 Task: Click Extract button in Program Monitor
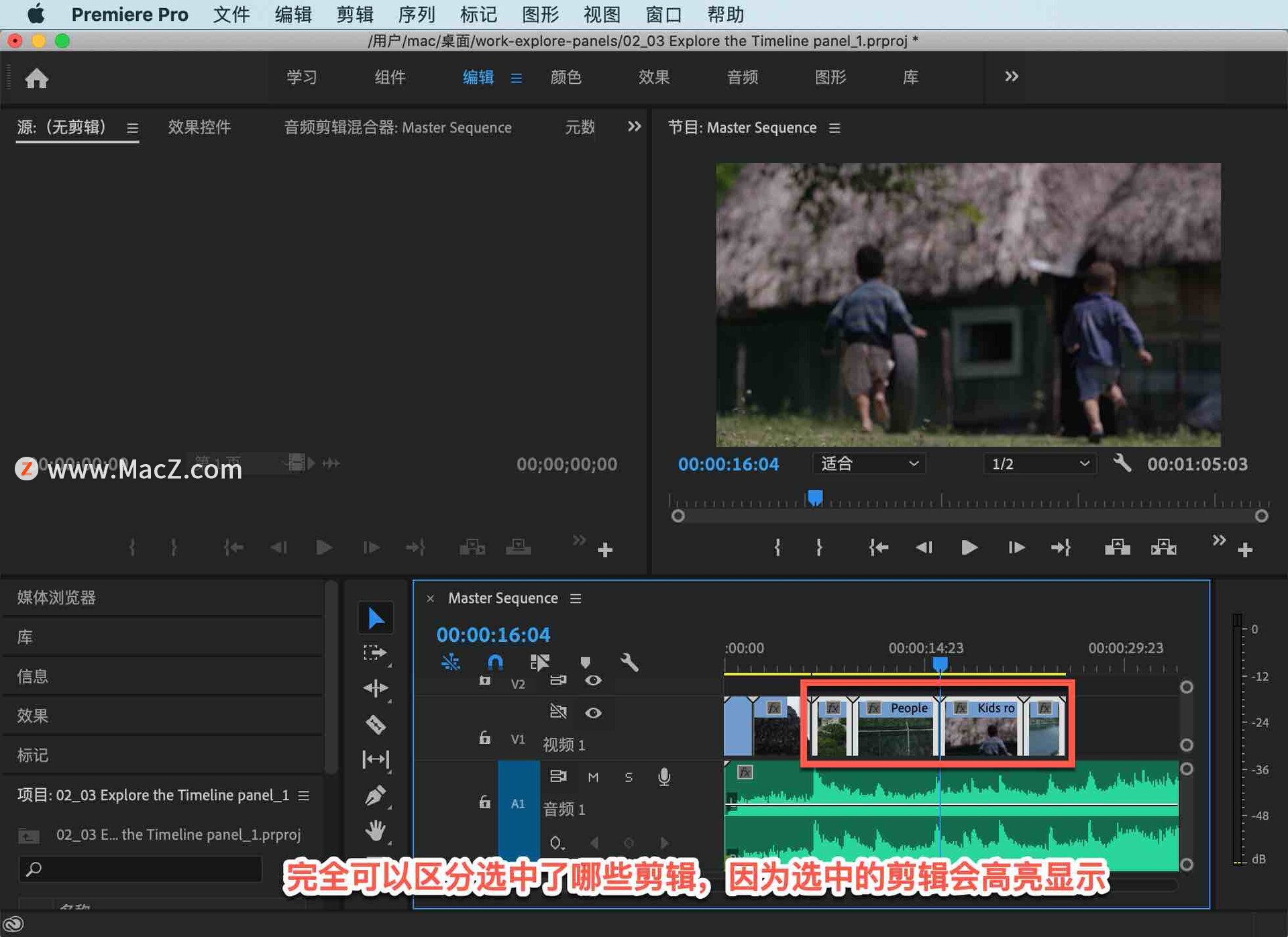[1164, 548]
